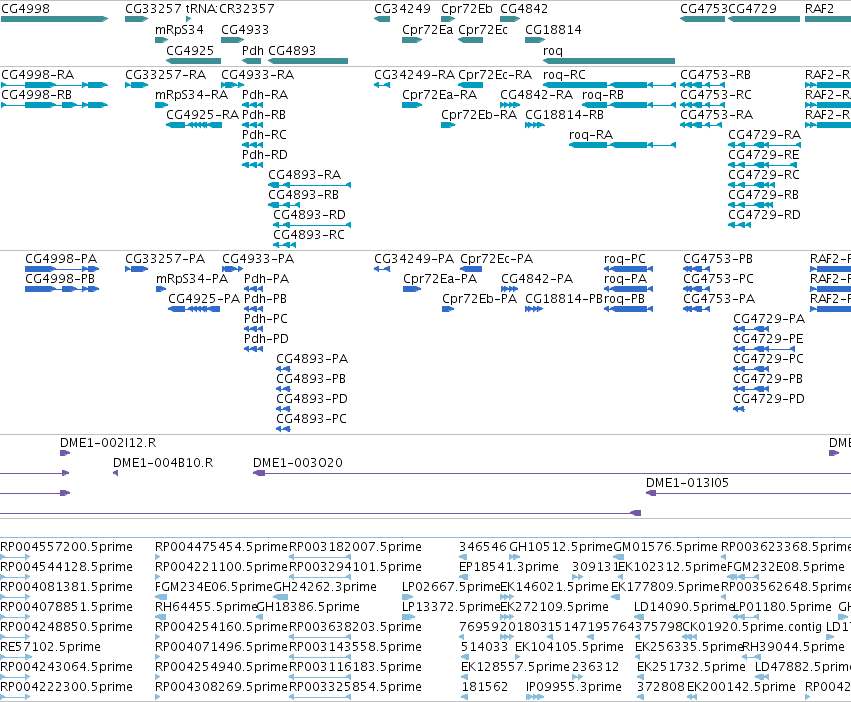The height and width of the screenshot is (702, 851).
Task: Click the CG4893-RA transcript label
Action: tap(304, 175)
